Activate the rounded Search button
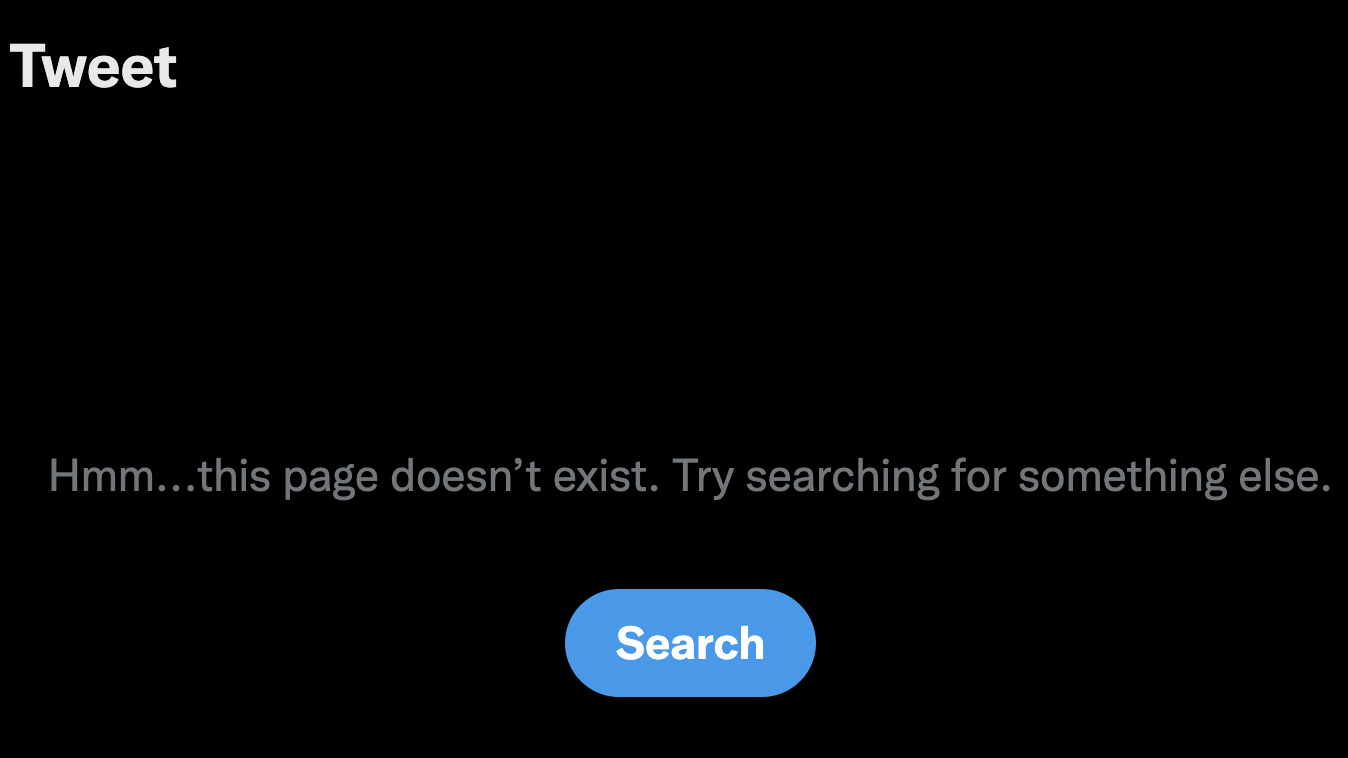This screenshot has width=1348, height=758. 690,643
